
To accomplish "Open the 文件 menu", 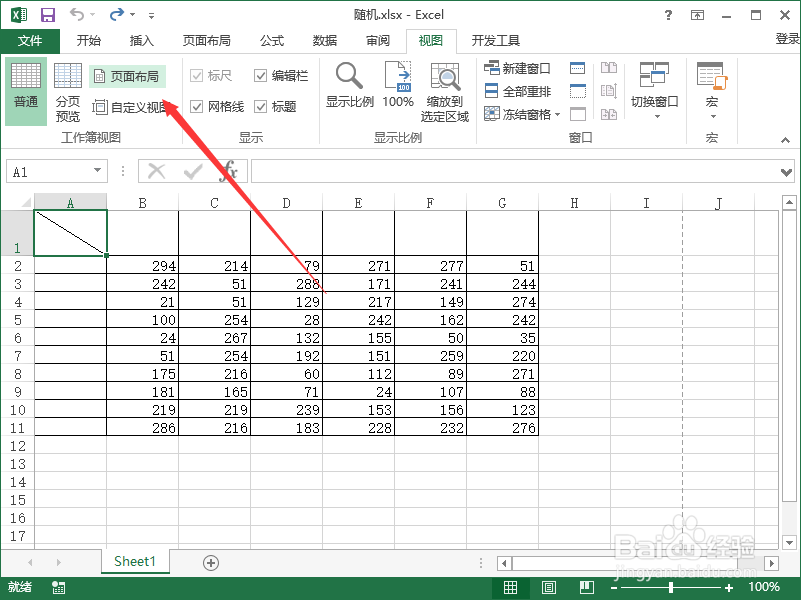I will [x=30, y=41].
